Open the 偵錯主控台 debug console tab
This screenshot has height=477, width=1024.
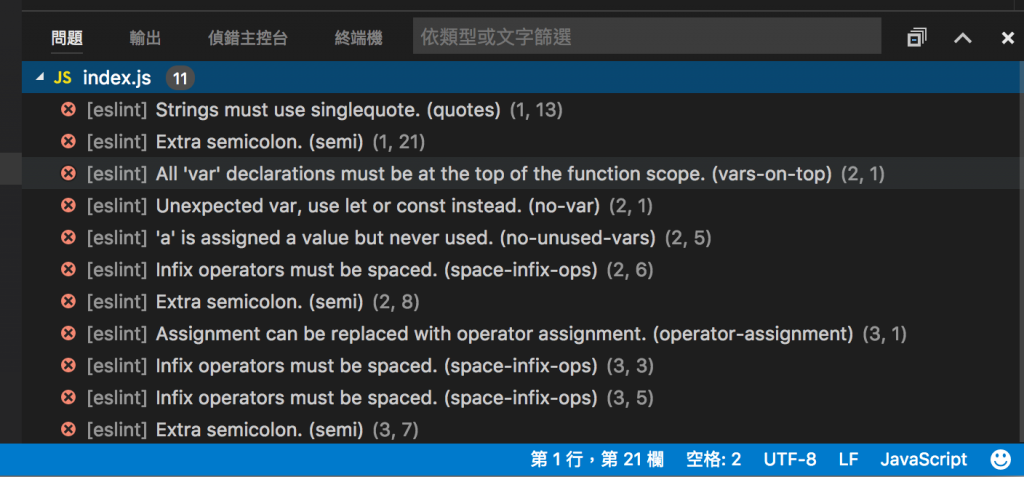[248, 38]
